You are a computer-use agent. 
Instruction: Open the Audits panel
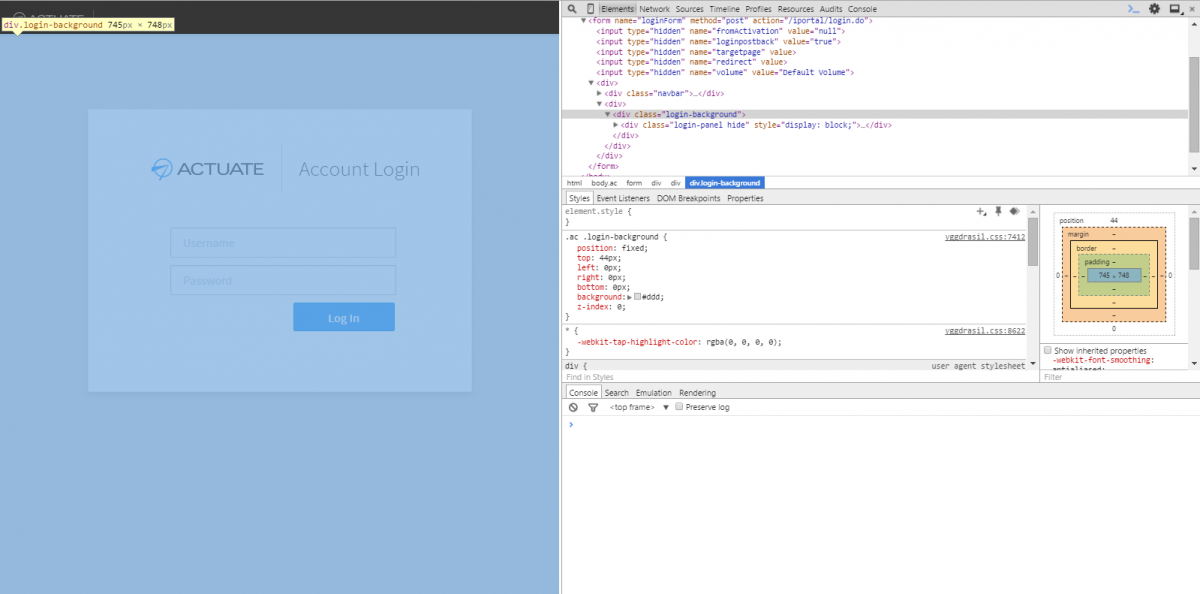831,8
